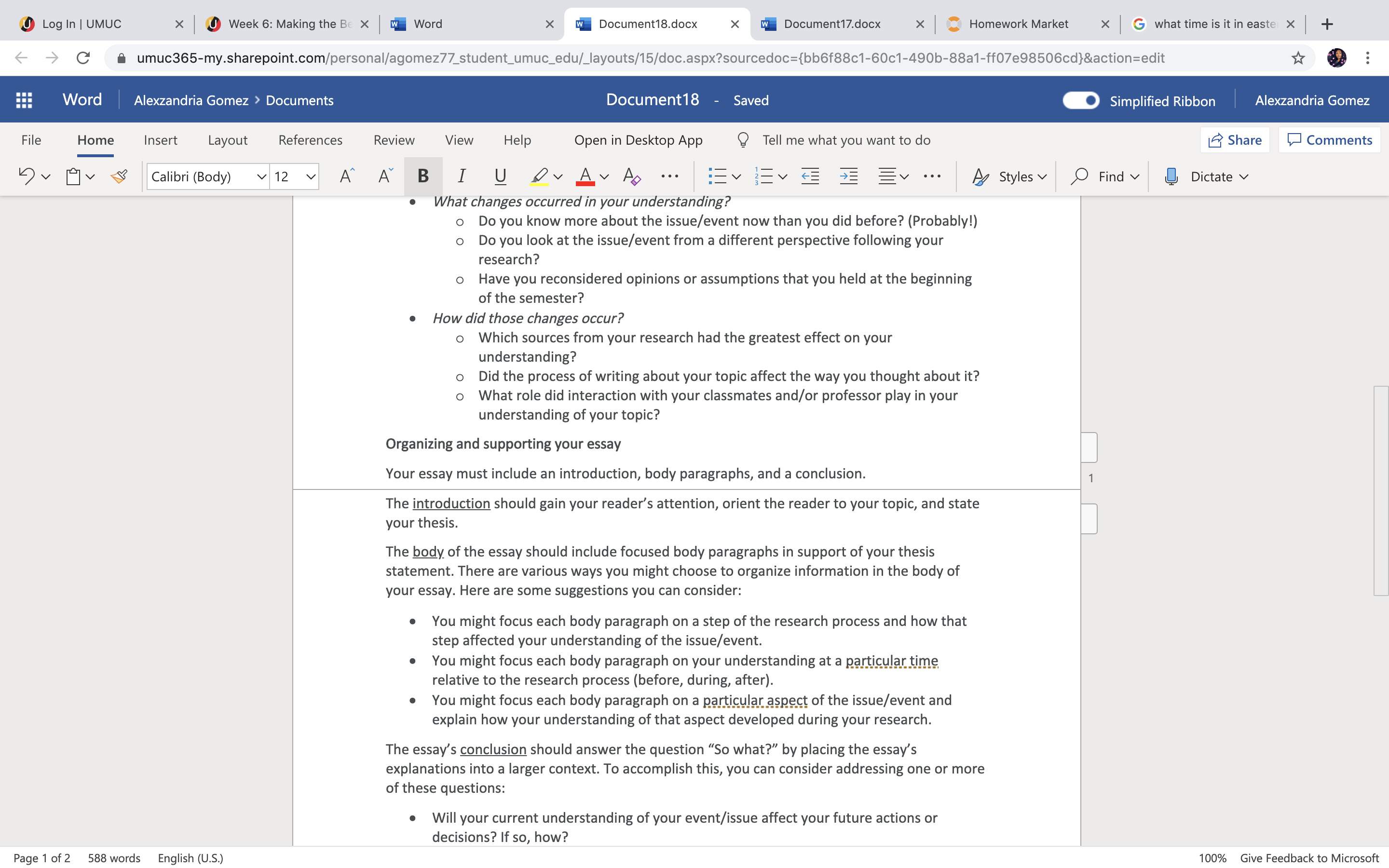Switch to the Document17.docx browser tab
The image size is (1389, 868).
coord(831,24)
